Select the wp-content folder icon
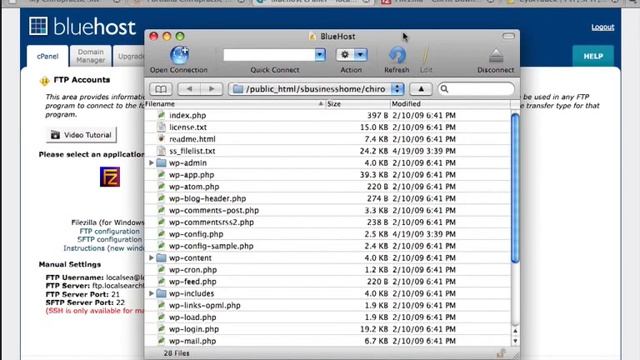 (162, 258)
